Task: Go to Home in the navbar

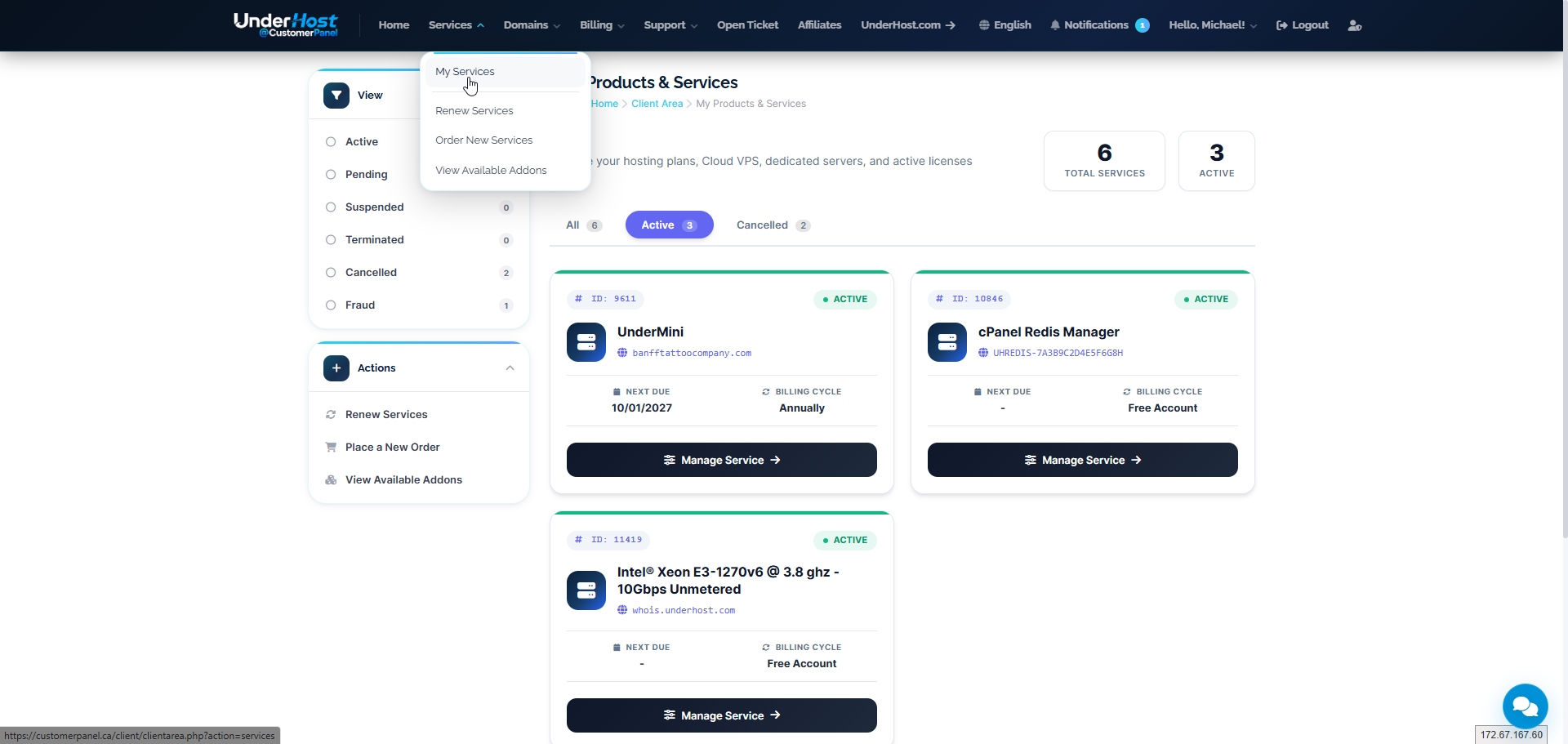Action: click(394, 25)
